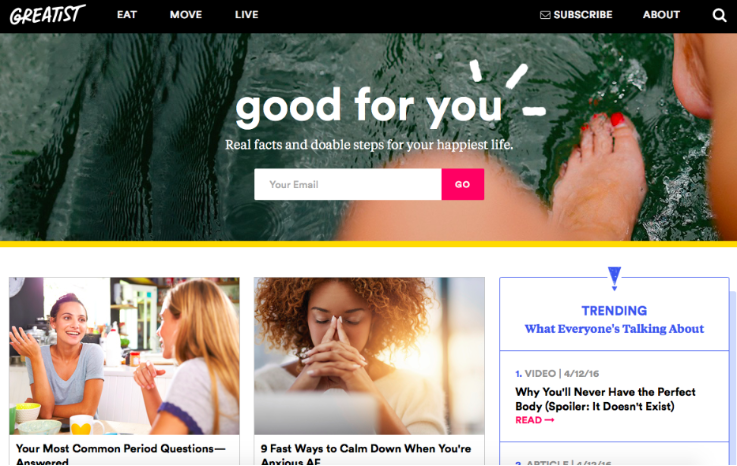
Task: Click the pink arrow after READ
Action: point(549,420)
